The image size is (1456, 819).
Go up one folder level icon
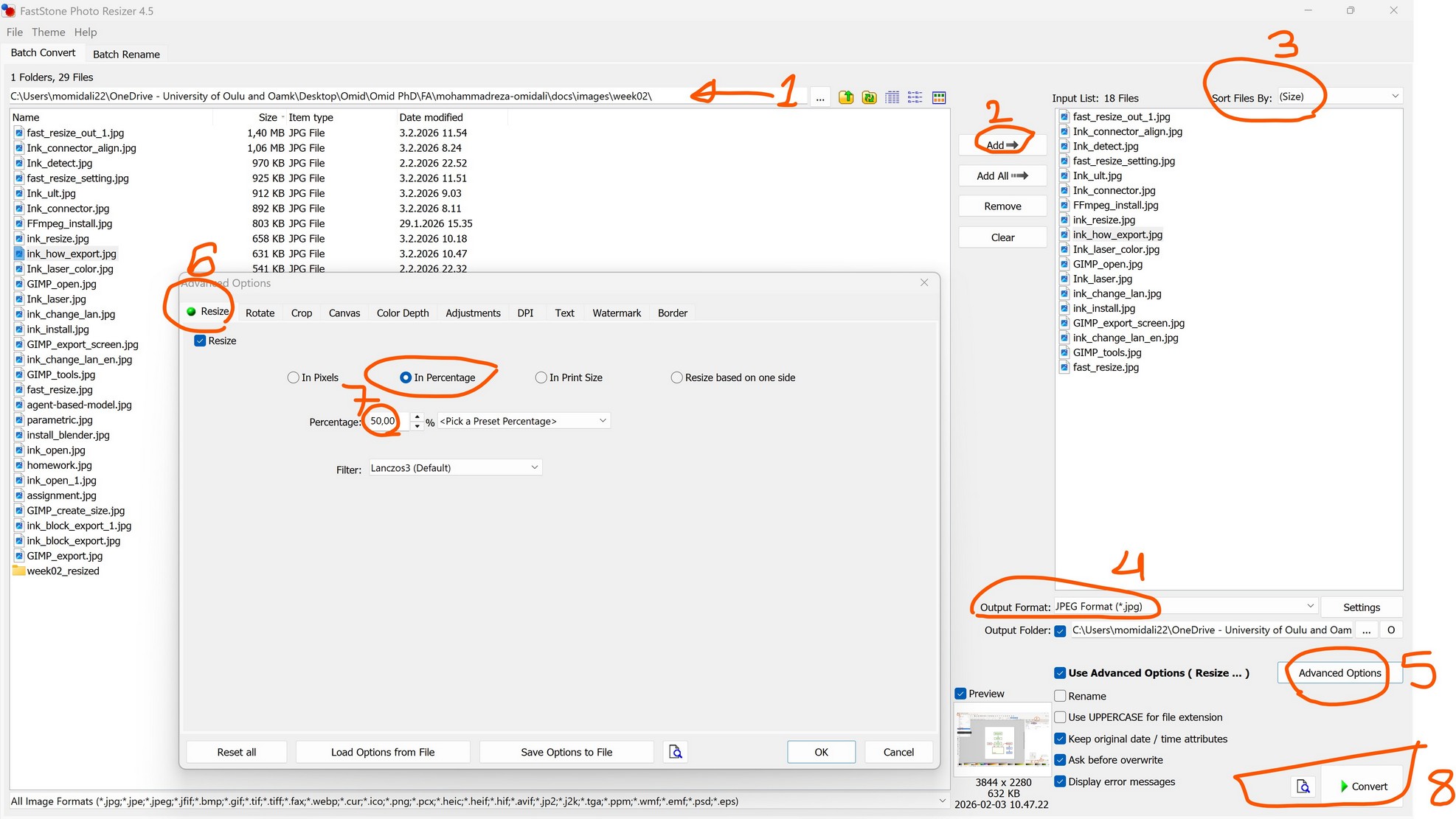846,97
